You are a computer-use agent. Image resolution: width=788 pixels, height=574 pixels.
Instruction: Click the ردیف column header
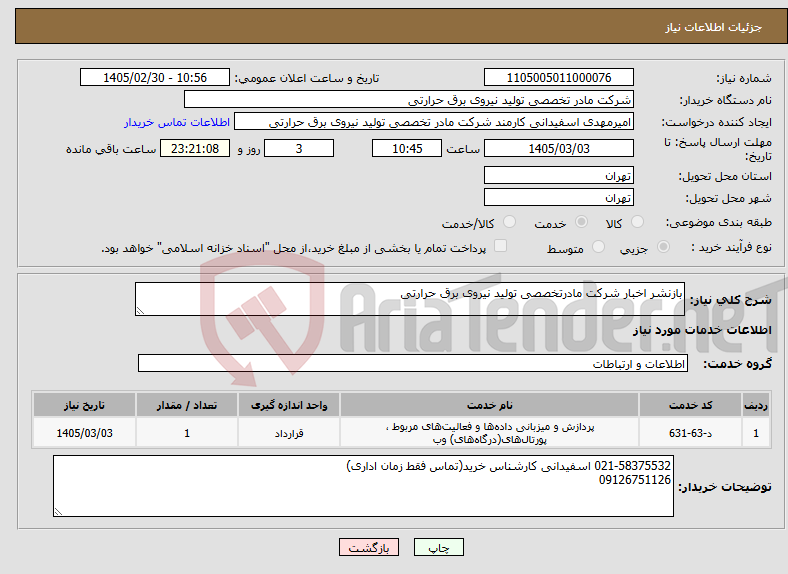coord(756,405)
